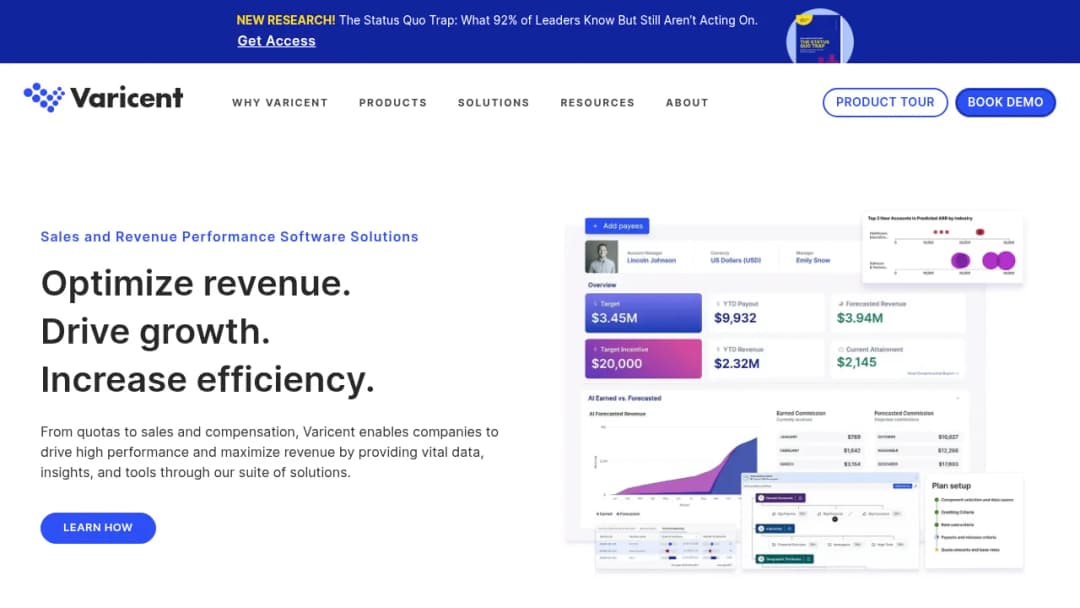Select the $20,000 Target Incentive card
This screenshot has width=1080, height=608.
(643, 359)
